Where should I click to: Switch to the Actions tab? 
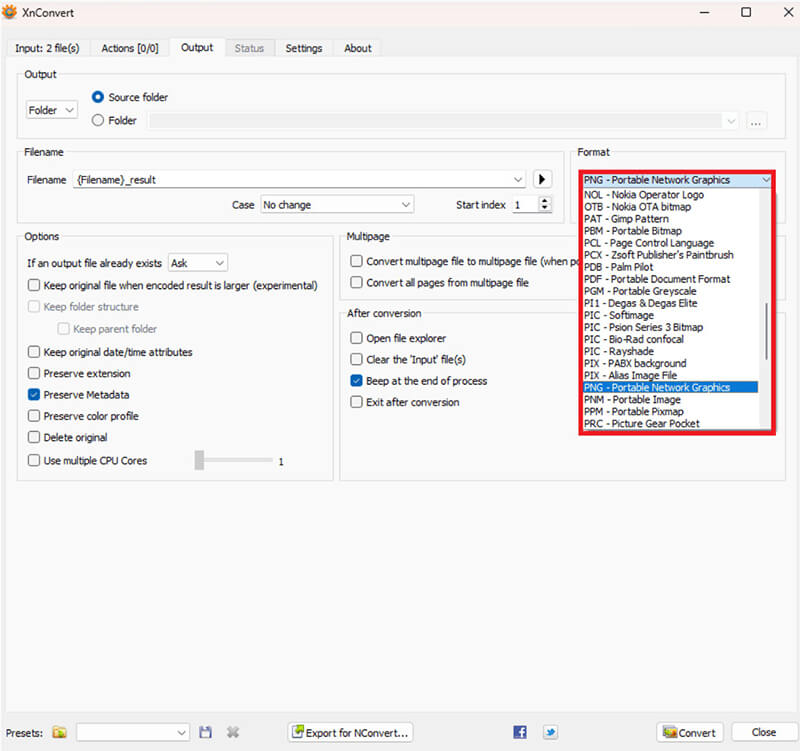tap(130, 47)
